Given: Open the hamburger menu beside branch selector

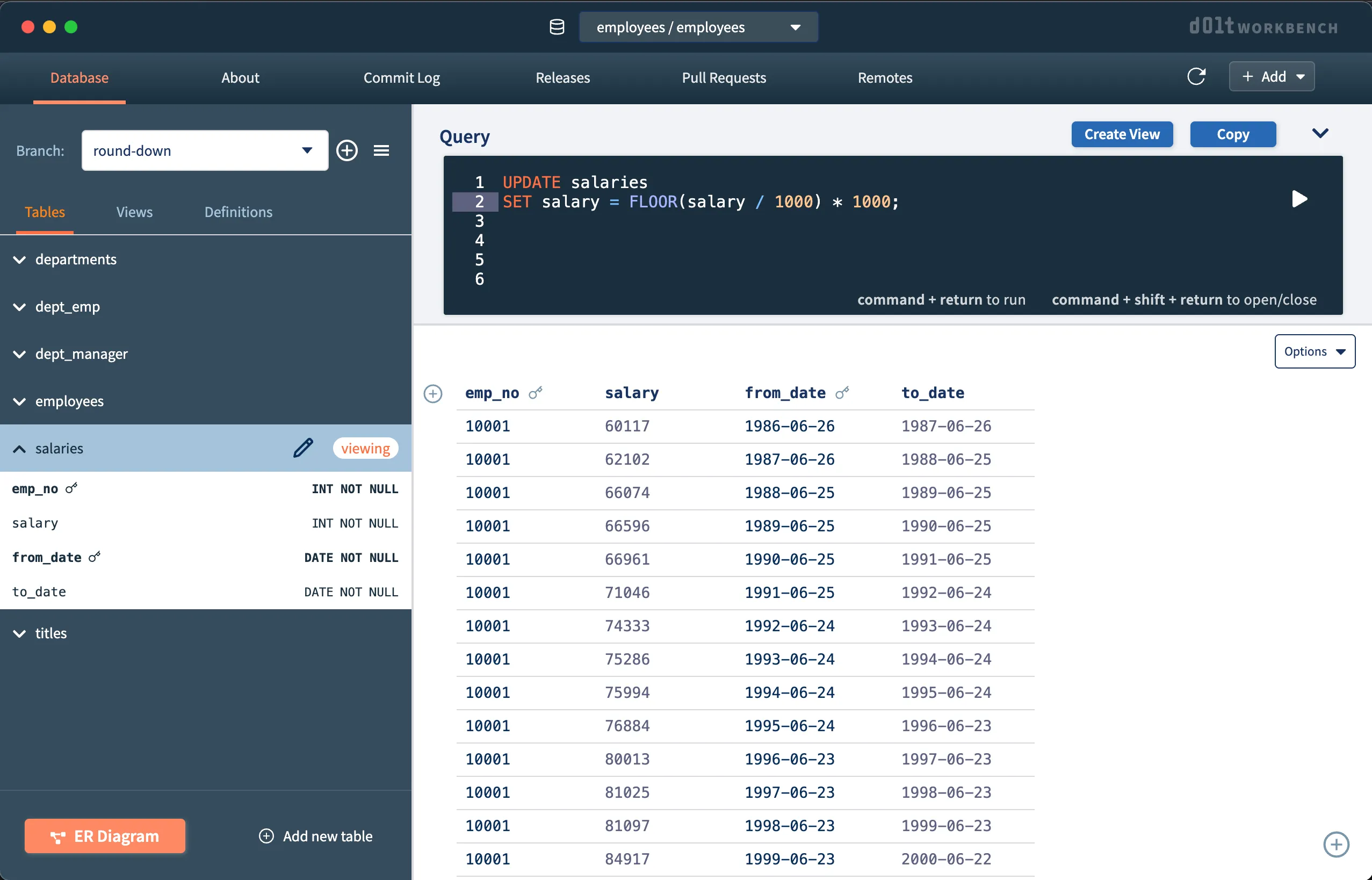Looking at the screenshot, I should pos(381,150).
